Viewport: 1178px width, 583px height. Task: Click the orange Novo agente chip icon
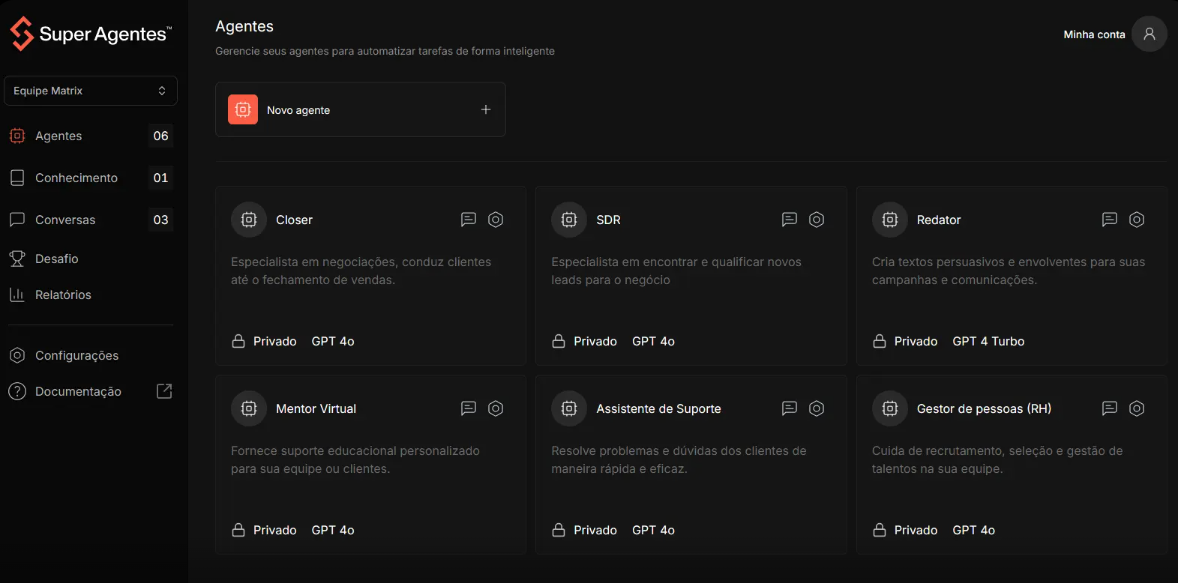[243, 110]
